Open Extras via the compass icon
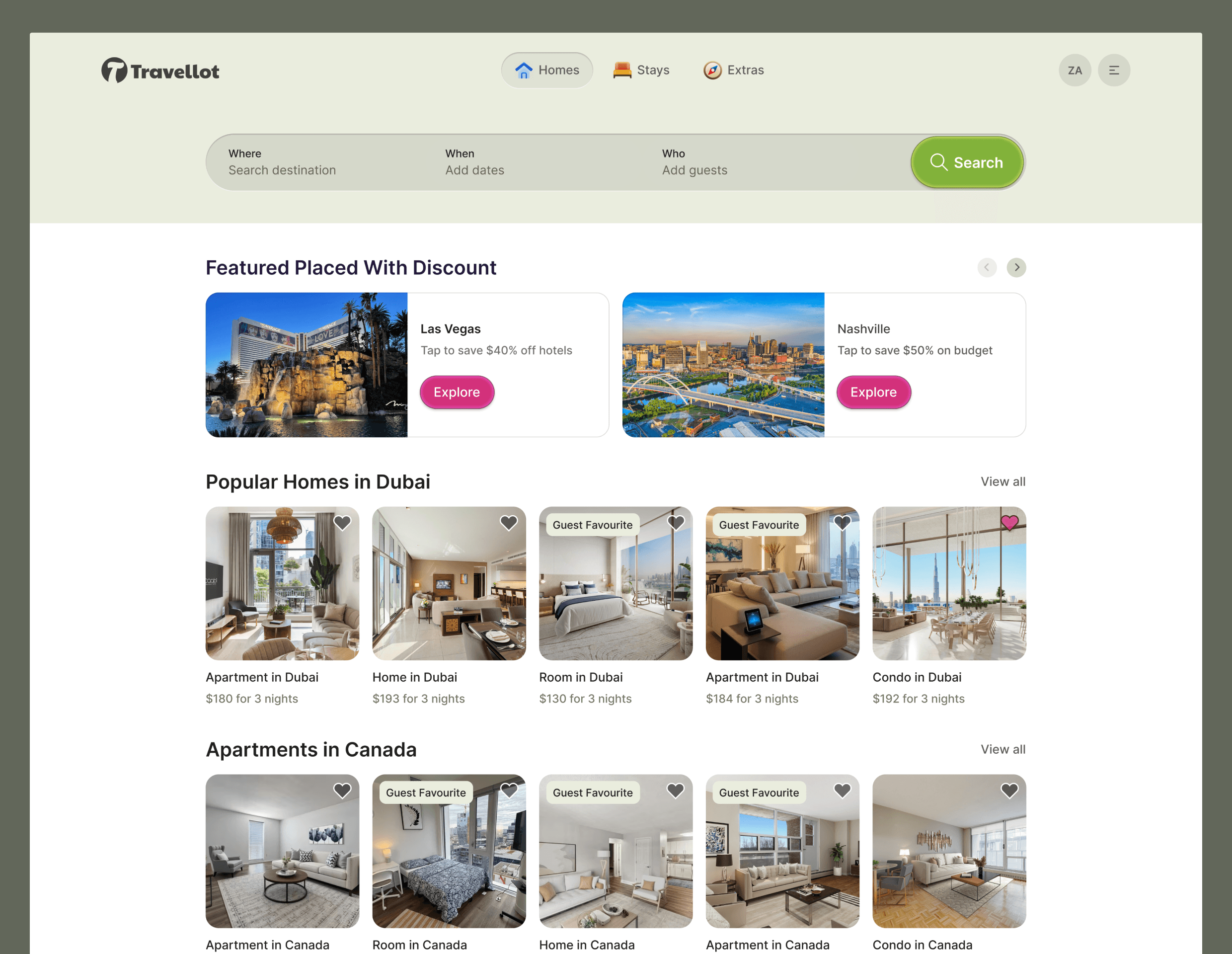This screenshot has width=1232, height=954. click(x=712, y=70)
